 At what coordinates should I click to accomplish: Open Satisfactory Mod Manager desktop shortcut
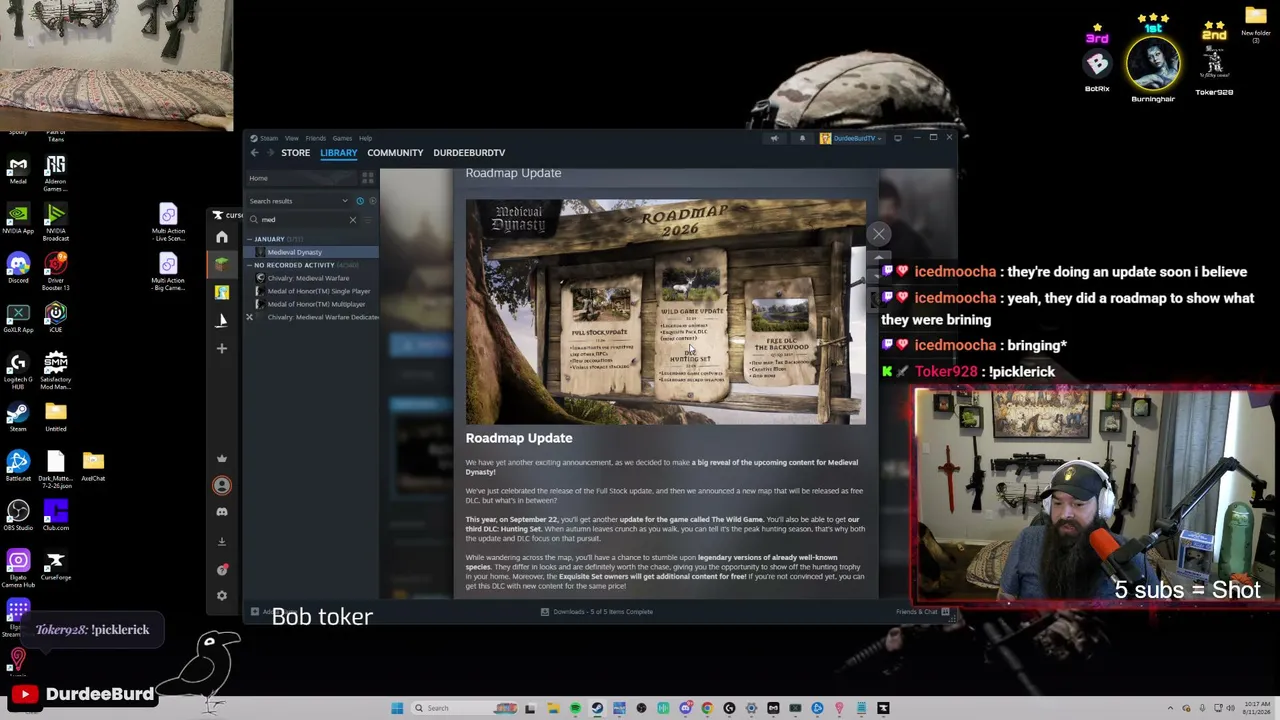pyautogui.click(x=56, y=370)
